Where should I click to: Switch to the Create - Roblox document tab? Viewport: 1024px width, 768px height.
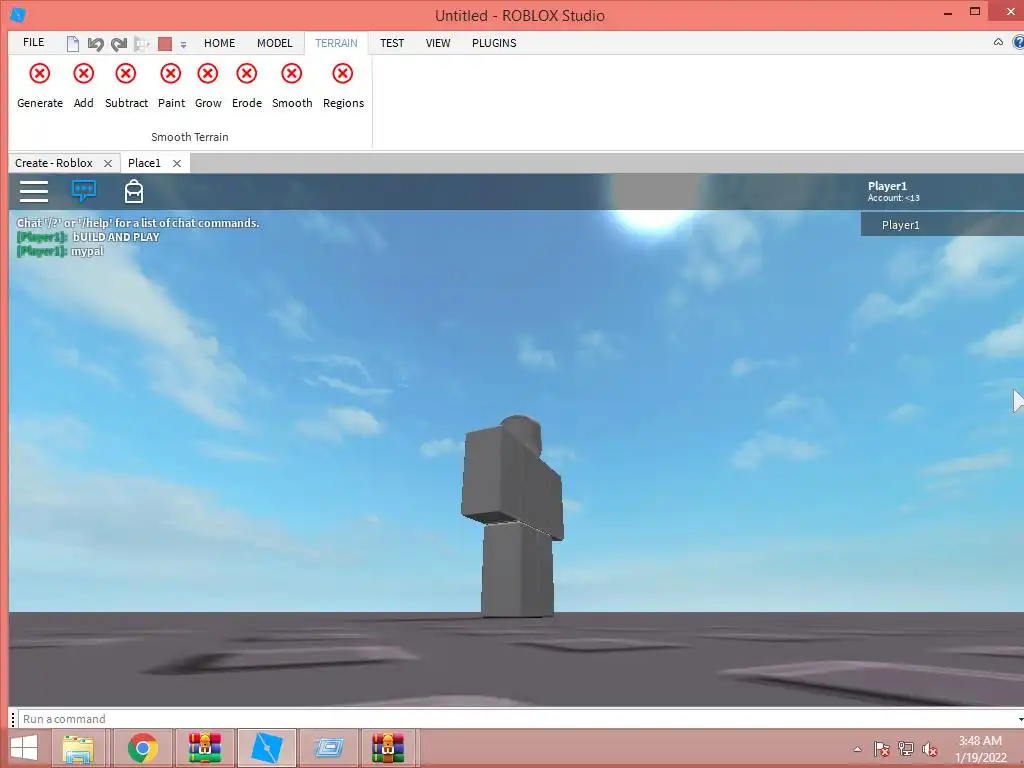[54, 163]
